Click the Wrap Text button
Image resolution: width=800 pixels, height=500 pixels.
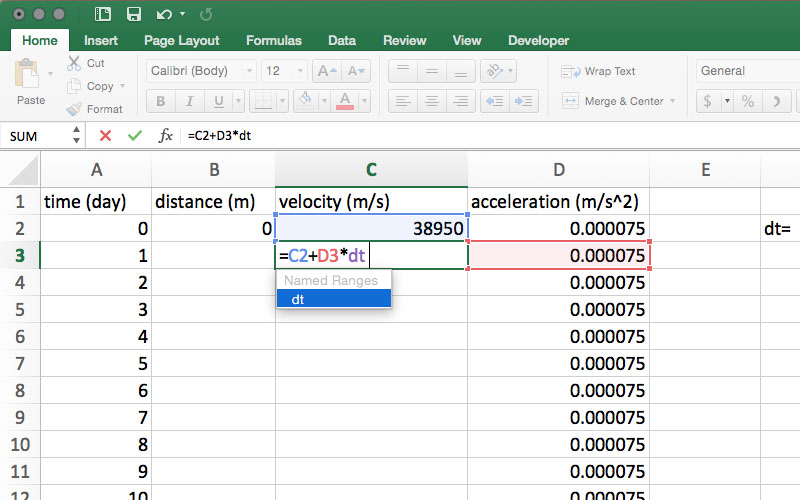pyautogui.click(x=599, y=71)
